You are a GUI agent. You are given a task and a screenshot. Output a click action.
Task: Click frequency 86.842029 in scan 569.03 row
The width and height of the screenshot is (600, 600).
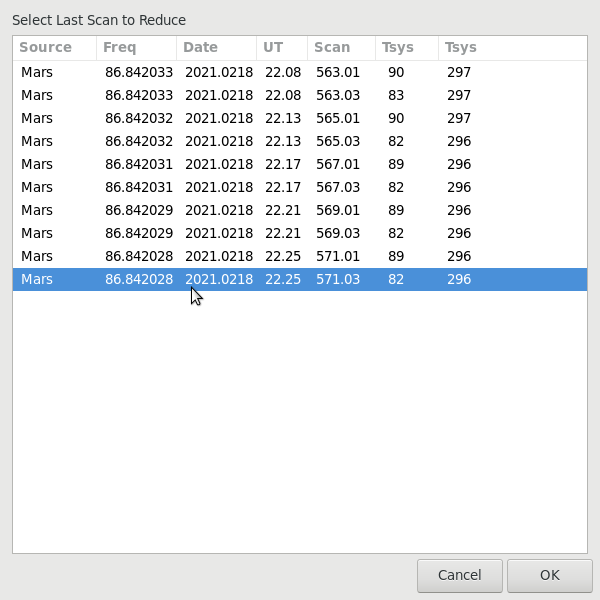(x=139, y=233)
